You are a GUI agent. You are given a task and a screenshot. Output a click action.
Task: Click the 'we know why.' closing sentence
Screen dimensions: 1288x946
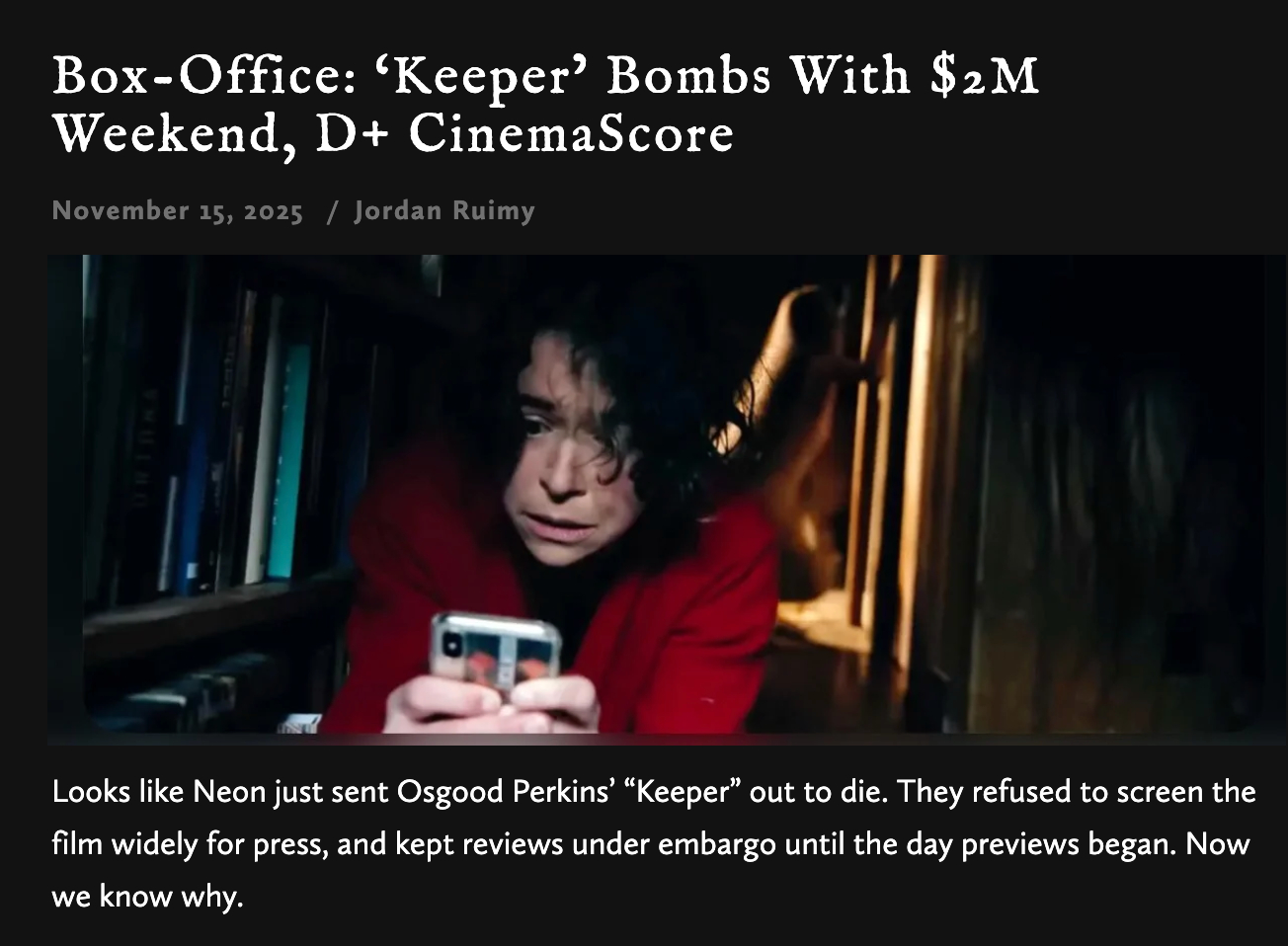pos(147,898)
